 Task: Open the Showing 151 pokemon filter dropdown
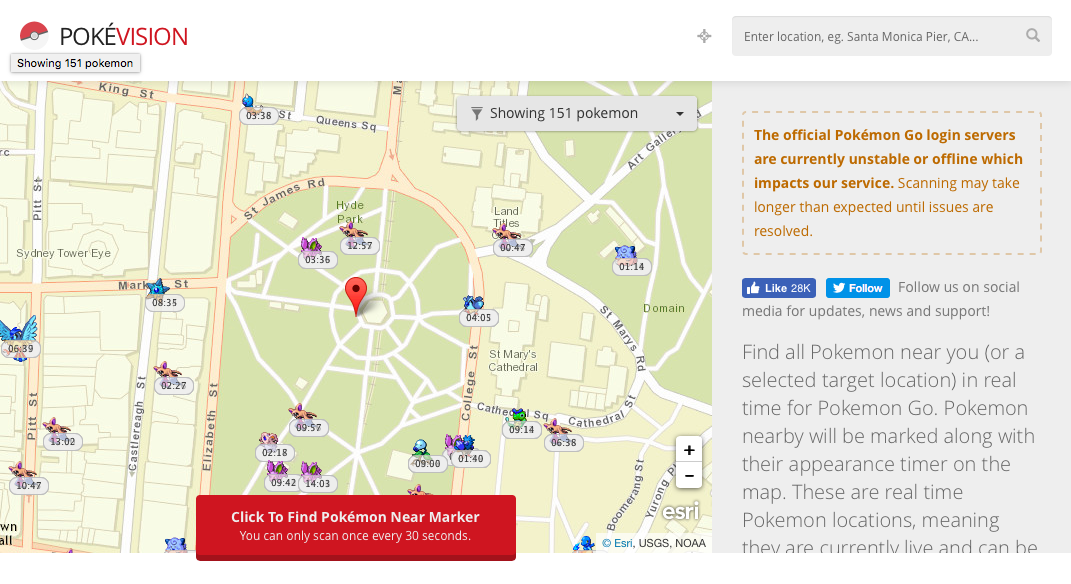coord(577,113)
